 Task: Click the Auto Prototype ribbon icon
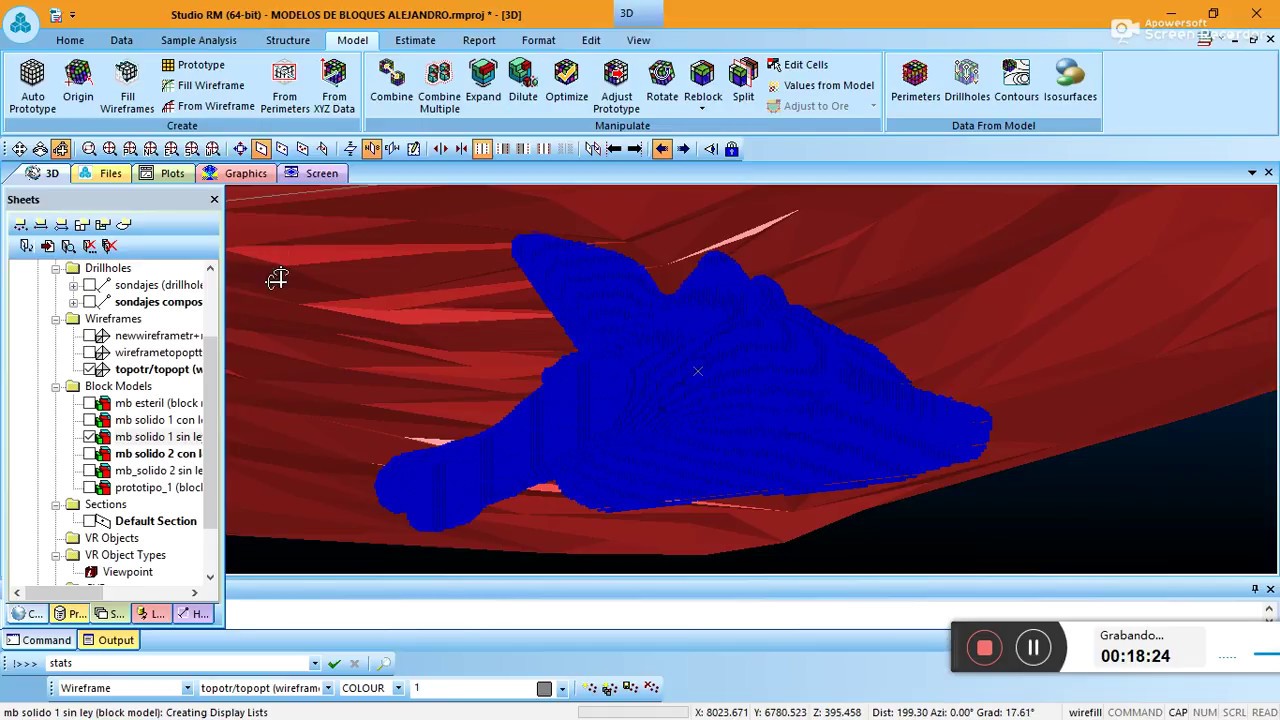32,85
